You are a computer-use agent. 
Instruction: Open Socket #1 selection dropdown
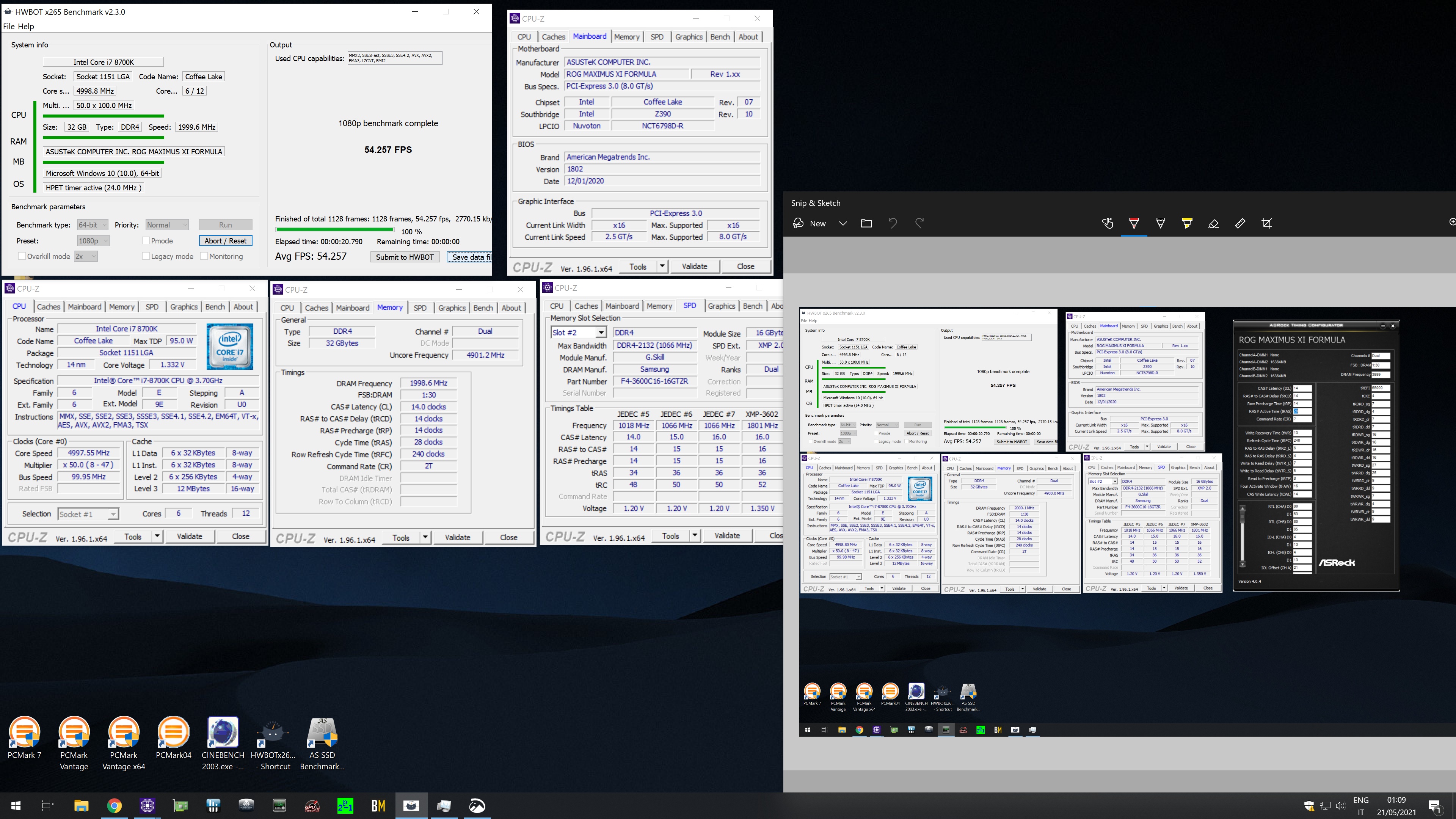[x=88, y=514]
